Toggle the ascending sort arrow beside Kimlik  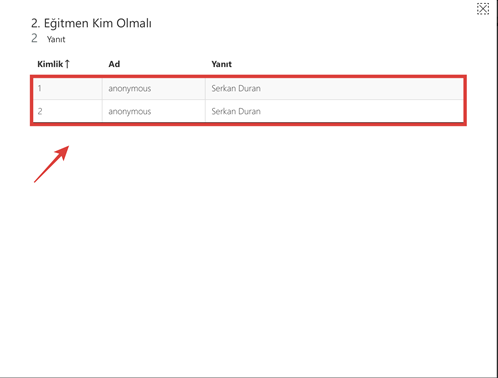coord(67,64)
